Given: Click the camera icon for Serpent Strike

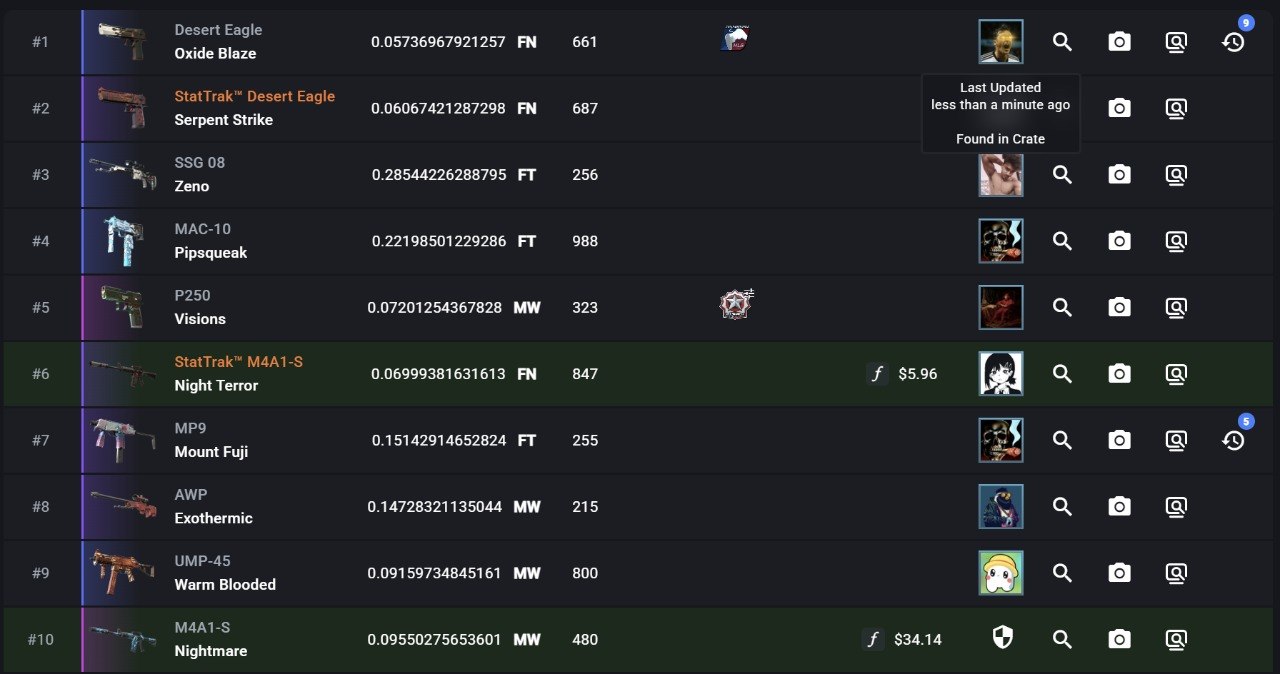Looking at the screenshot, I should coord(1119,108).
